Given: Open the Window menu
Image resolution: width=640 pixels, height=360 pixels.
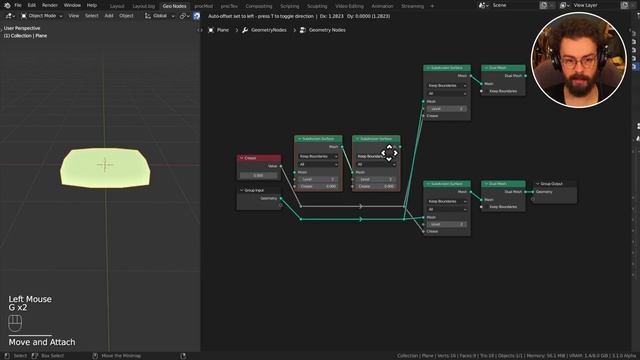Looking at the screenshot, I should [x=72, y=5].
